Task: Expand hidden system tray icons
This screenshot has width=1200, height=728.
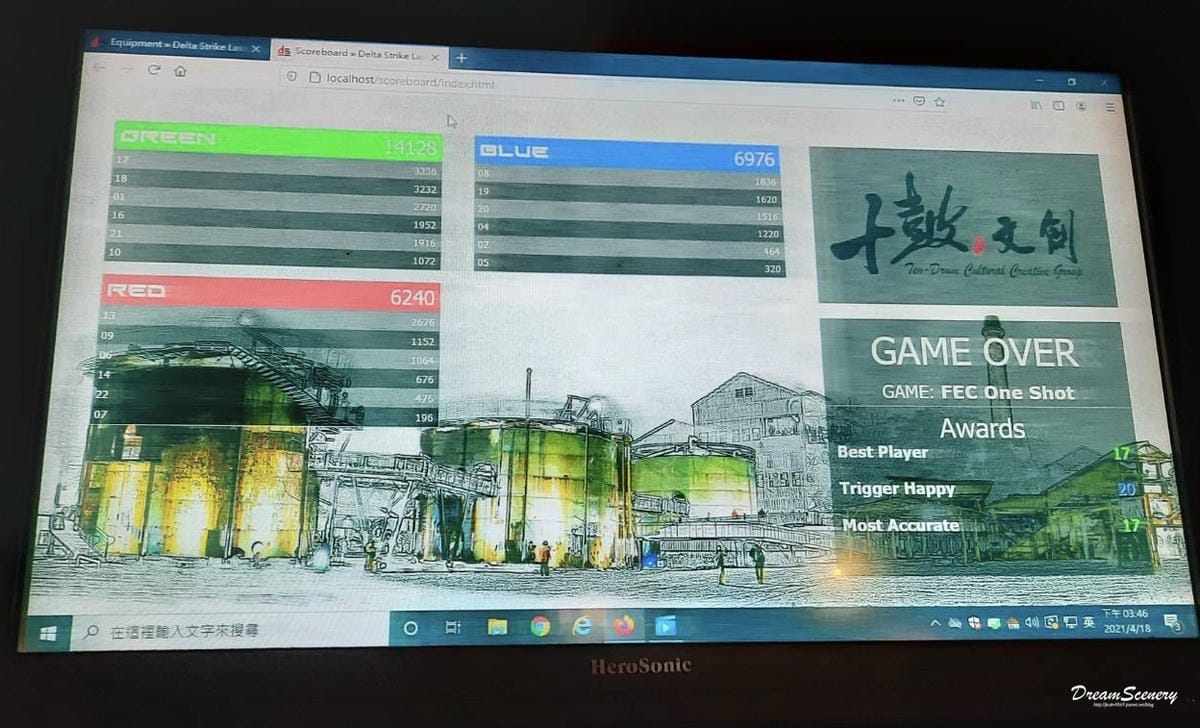Action: pos(935,622)
